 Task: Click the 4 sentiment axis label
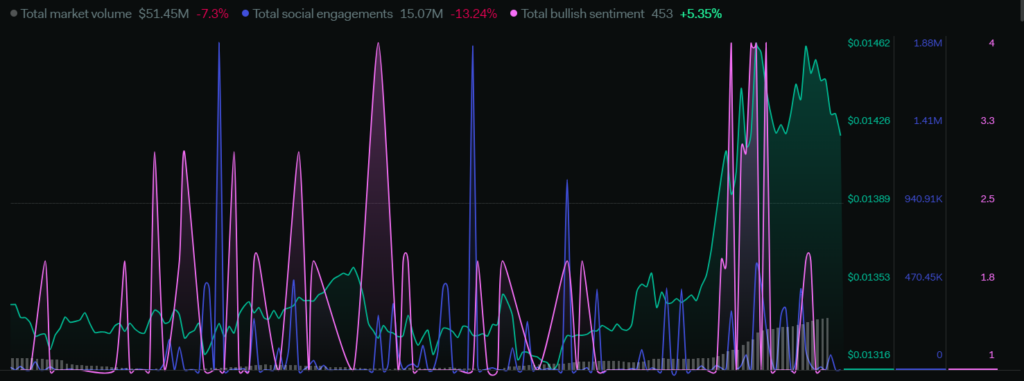(x=991, y=43)
